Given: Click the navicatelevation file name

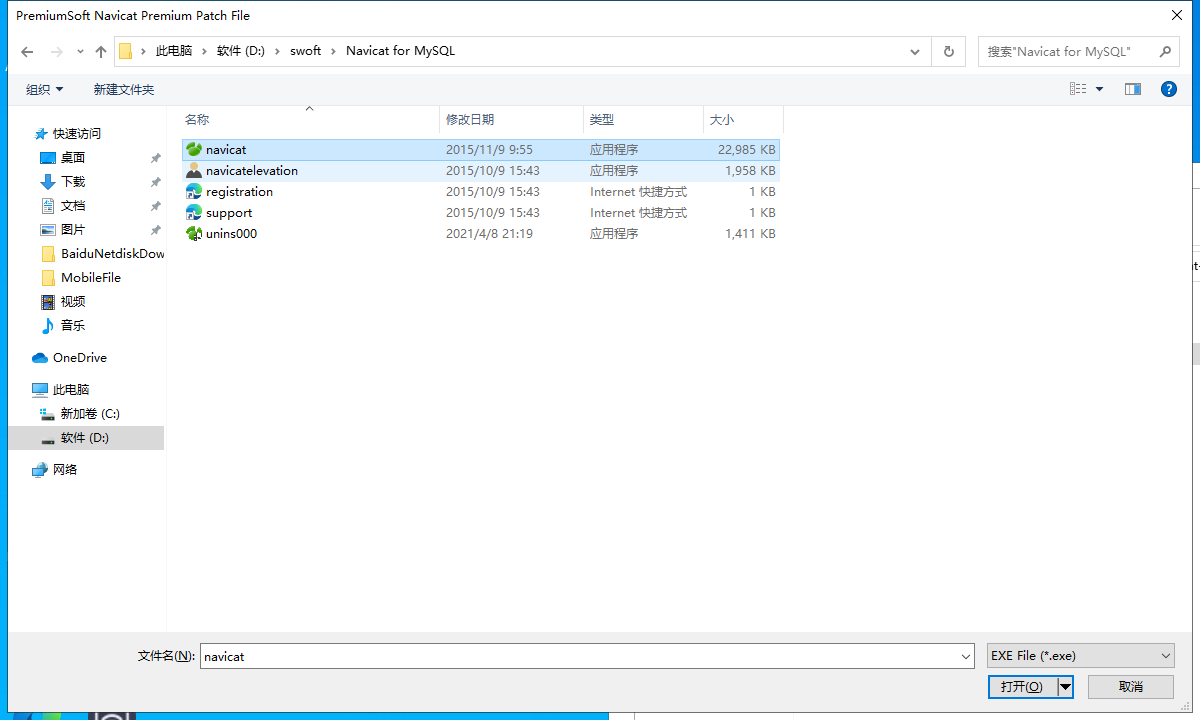Looking at the screenshot, I should pyautogui.click(x=252, y=171).
